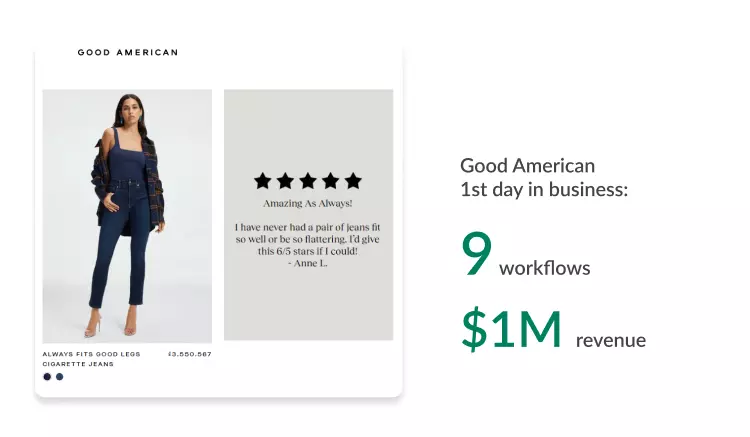Click the gray "Good American" heading beside the stats
This screenshot has width=750, height=437.
tap(527, 166)
